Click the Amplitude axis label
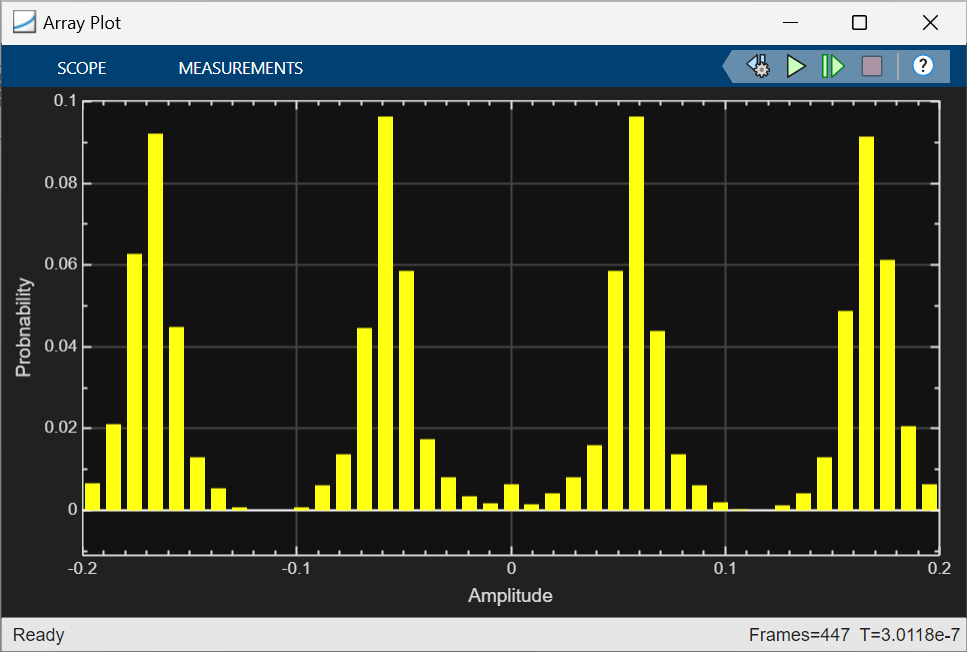The height and width of the screenshot is (652, 967). pyautogui.click(x=510, y=595)
